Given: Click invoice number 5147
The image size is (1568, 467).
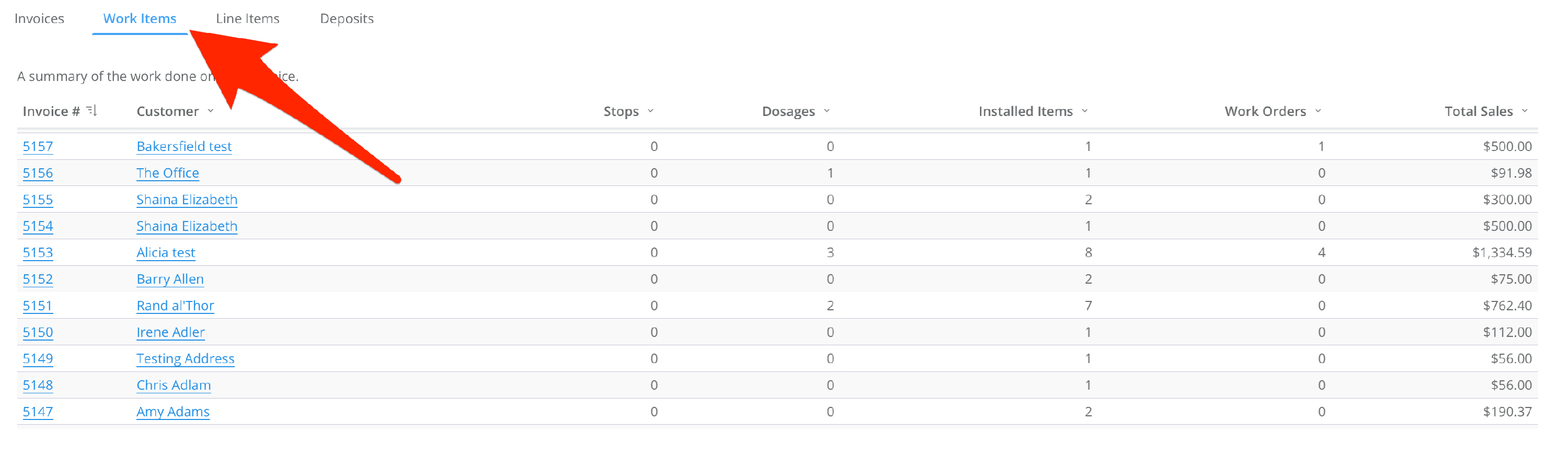Looking at the screenshot, I should coord(38,412).
